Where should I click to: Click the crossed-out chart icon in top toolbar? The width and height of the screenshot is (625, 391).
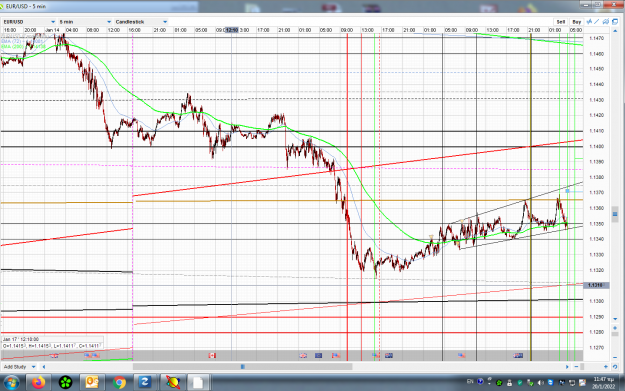tap(606, 22)
